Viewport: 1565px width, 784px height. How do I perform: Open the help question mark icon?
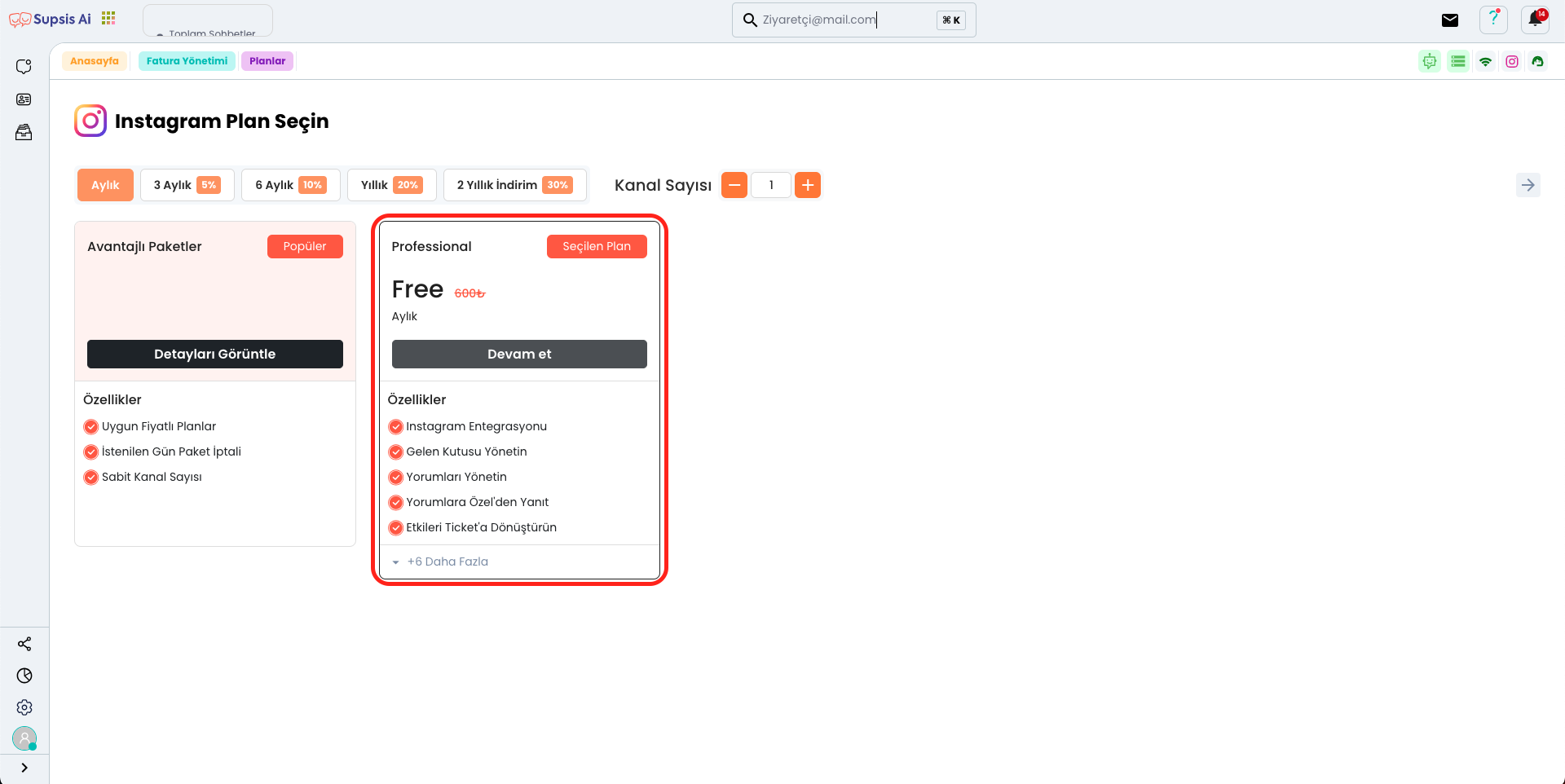[x=1493, y=20]
